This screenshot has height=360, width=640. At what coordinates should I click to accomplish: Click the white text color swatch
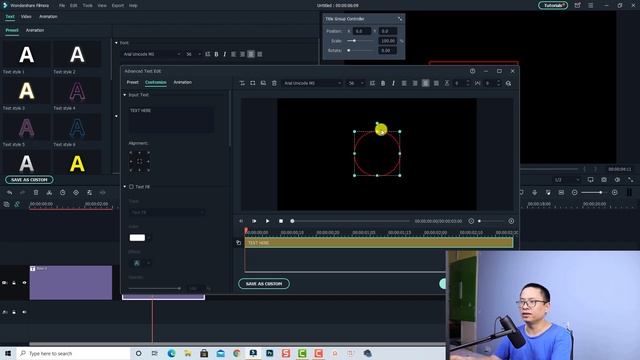pyautogui.click(x=137, y=238)
